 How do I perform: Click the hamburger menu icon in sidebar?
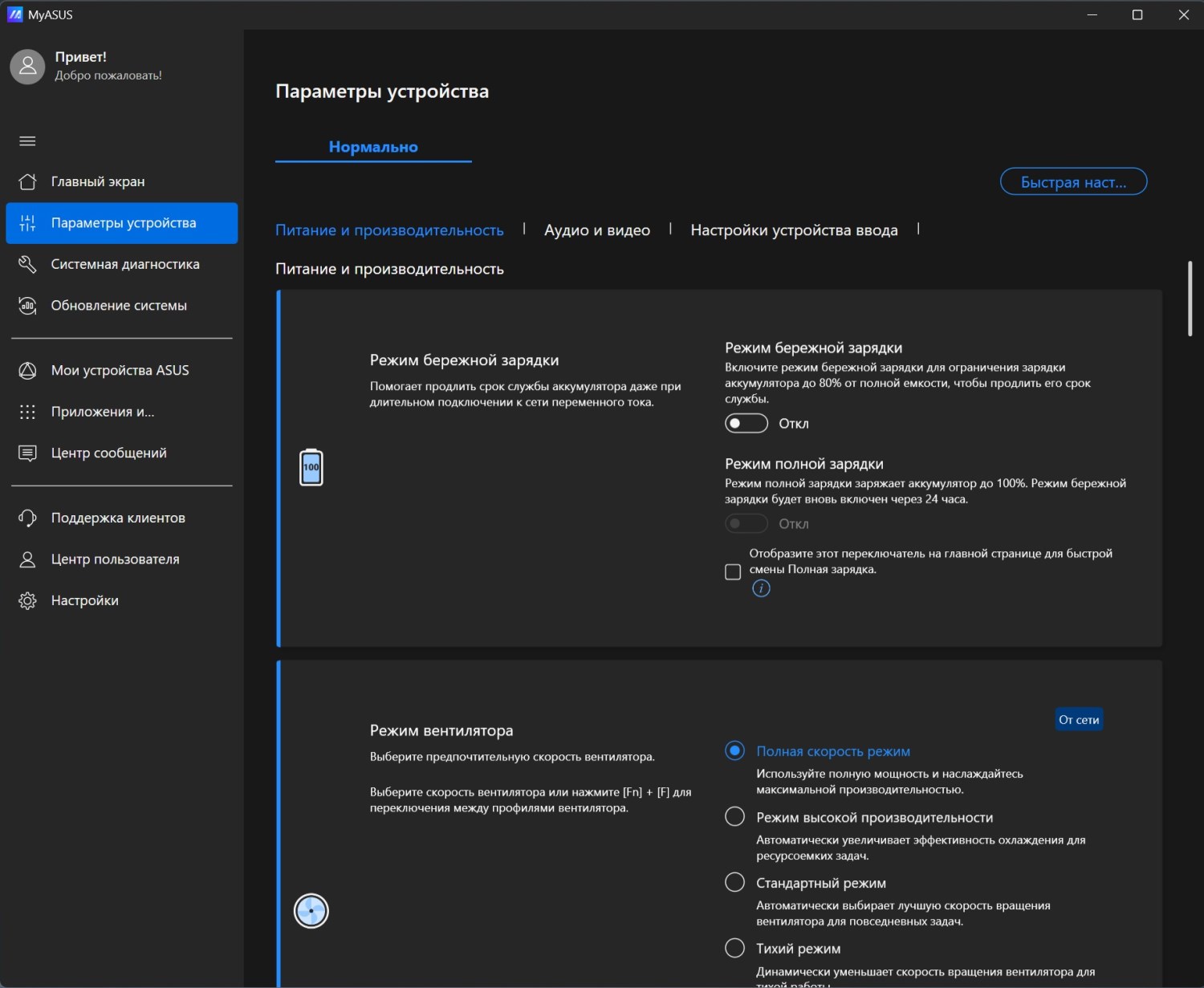point(27,141)
